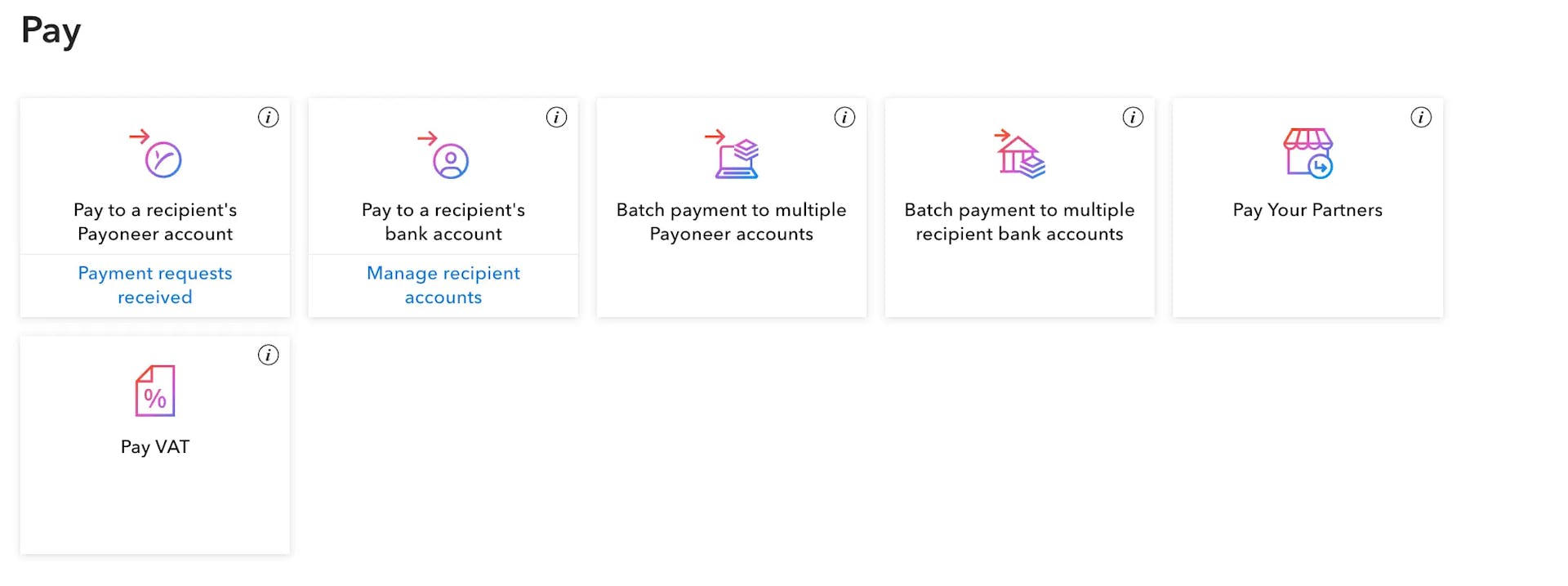Image resolution: width=1568 pixels, height=586 pixels.
Task: Click info icon on batch payment to recipient bank accounts
Action: (x=1134, y=117)
